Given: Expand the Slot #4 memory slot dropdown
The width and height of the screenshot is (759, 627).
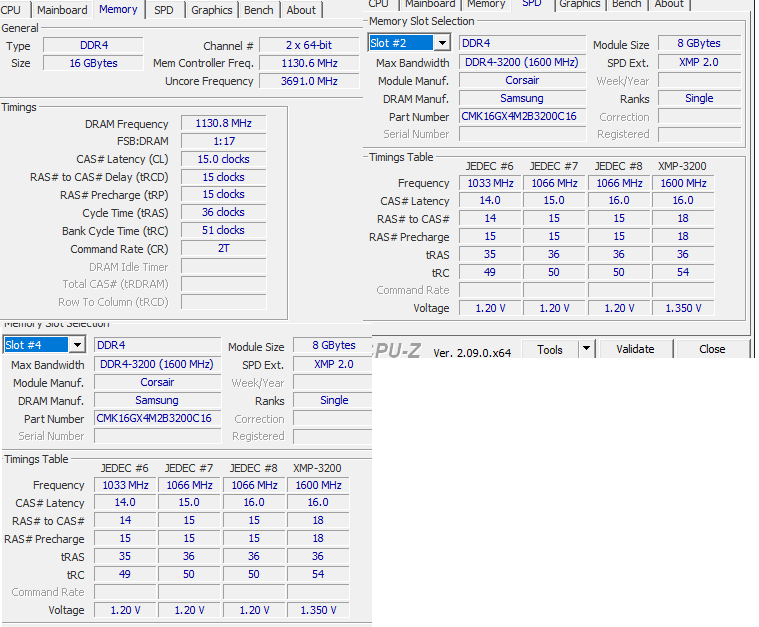Looking at the screenshot, I should tap(77, 345).
